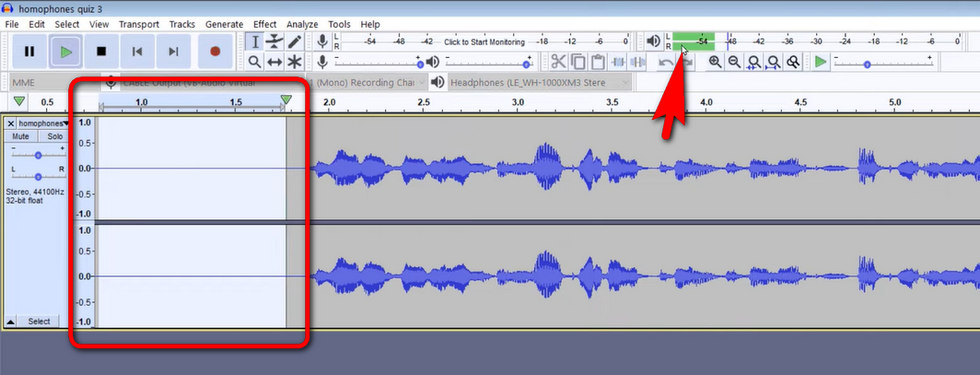
Task: Click the track Select button
Action: pyautogui.click(x=39, y=321)
